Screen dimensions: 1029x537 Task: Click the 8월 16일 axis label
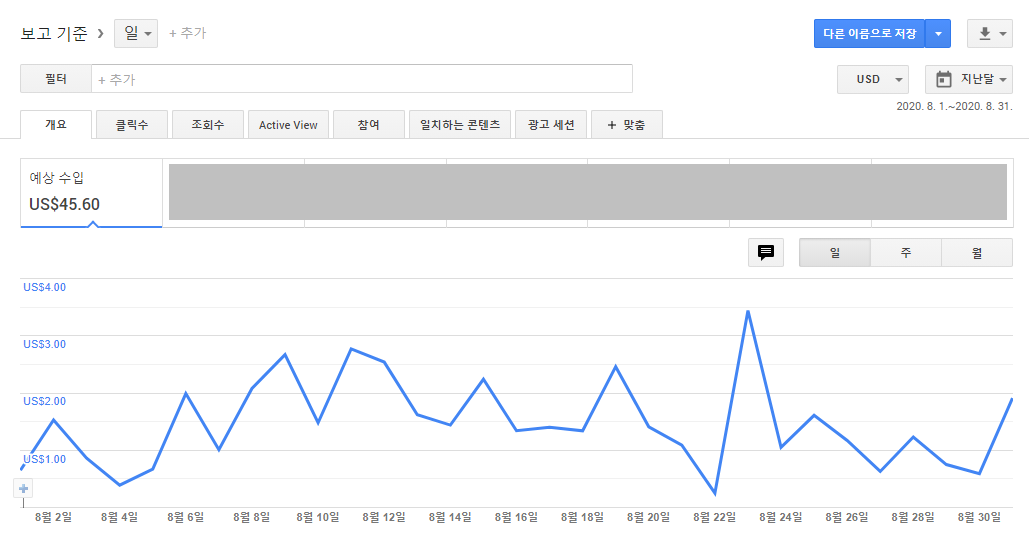[x=516, y=517]
